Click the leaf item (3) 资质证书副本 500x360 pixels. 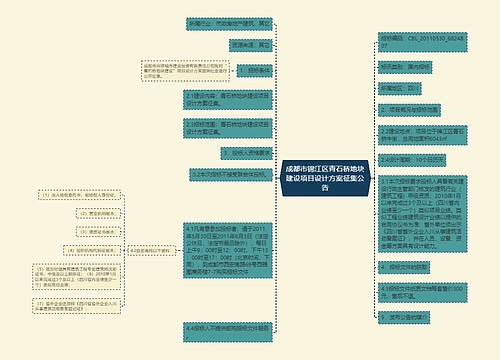click(x=98, y=232)
